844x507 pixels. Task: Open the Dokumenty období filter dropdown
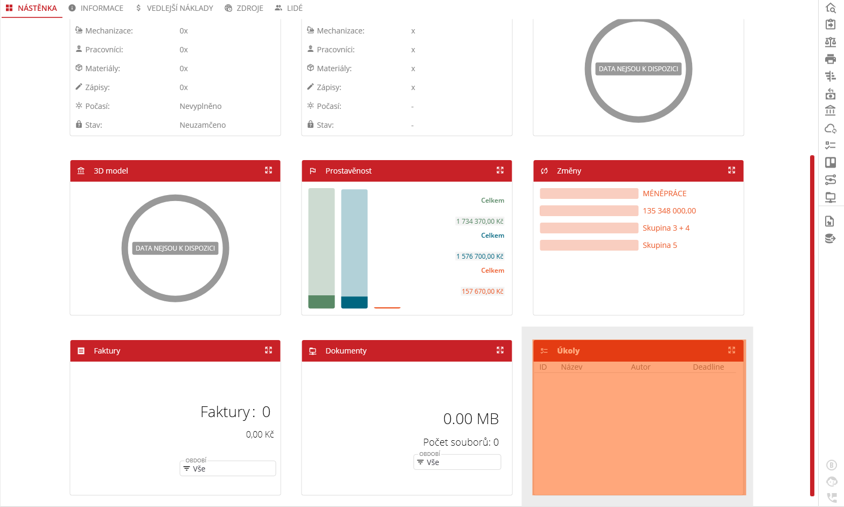(457, 462)
